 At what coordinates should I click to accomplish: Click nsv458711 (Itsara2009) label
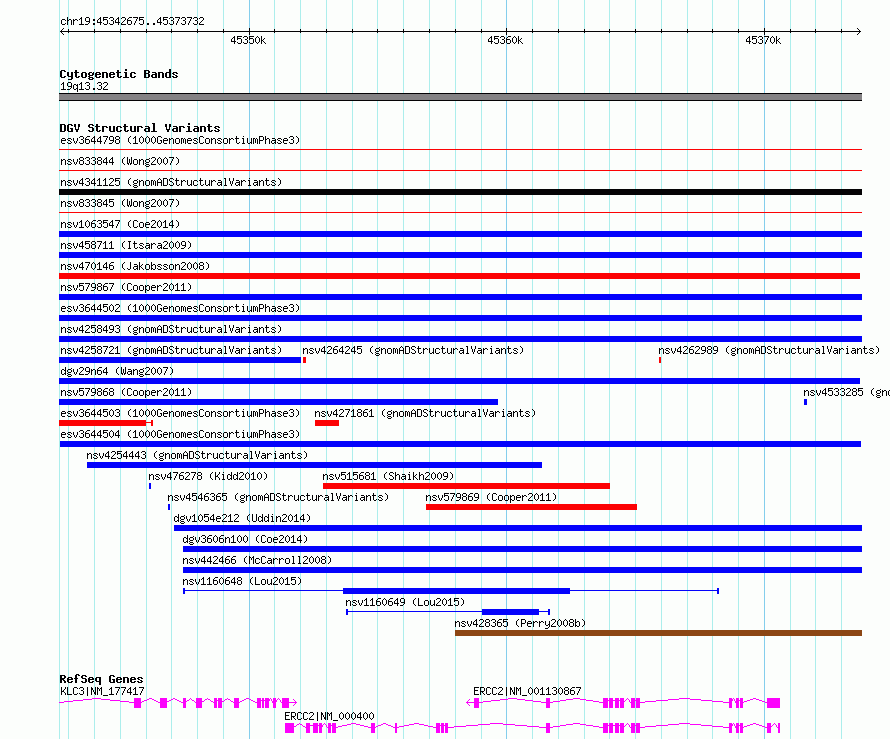tap(126, 245)
